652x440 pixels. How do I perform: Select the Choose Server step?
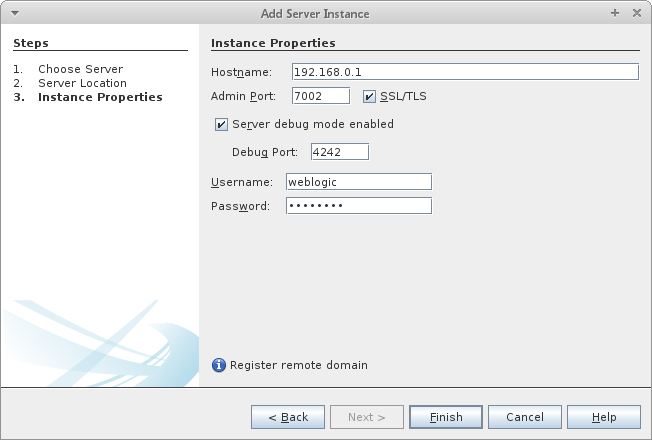(x=80, y=69)
